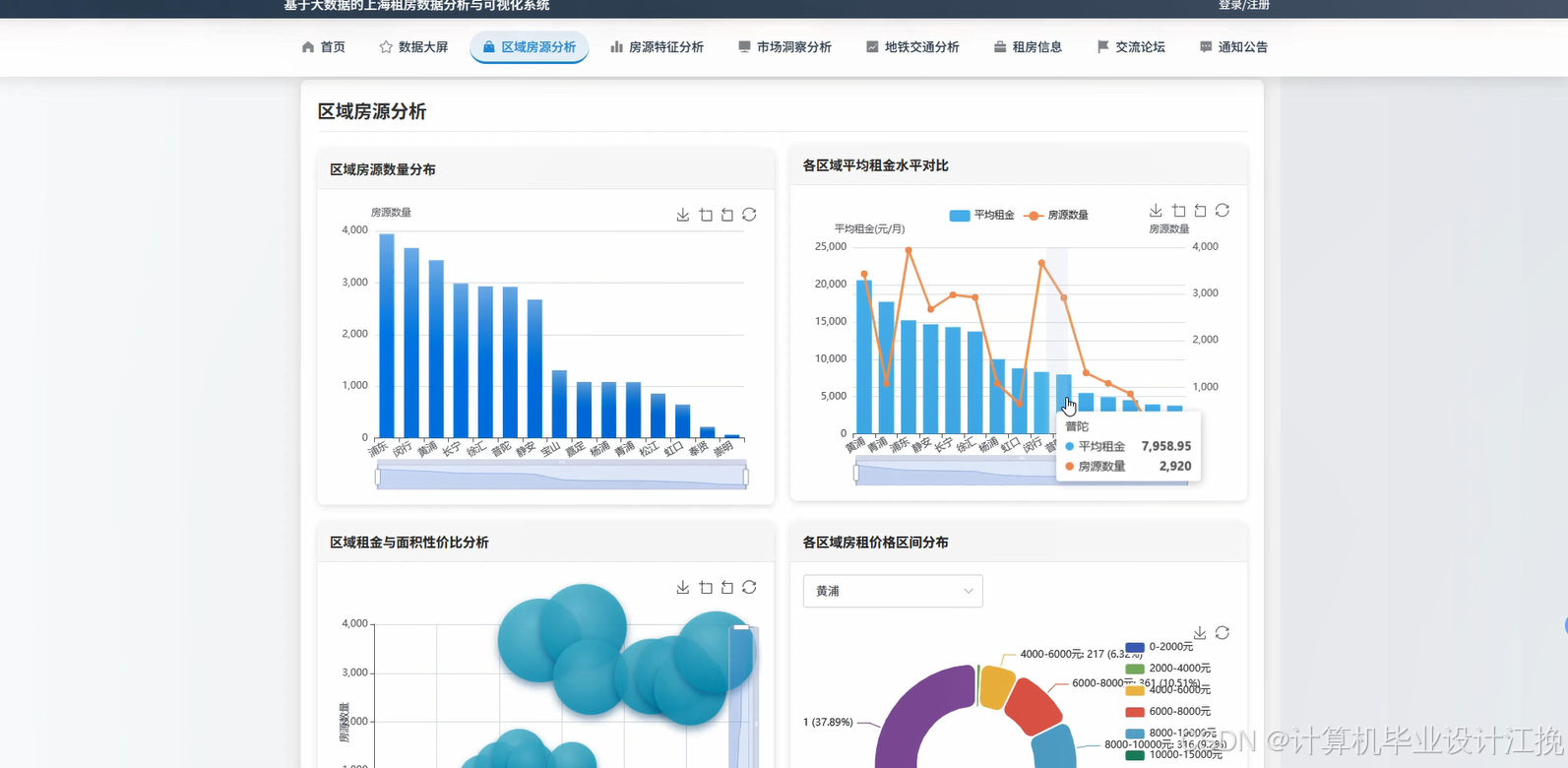
Task: Open 市场洞察分析 navigation item
Action: point(784,47)
